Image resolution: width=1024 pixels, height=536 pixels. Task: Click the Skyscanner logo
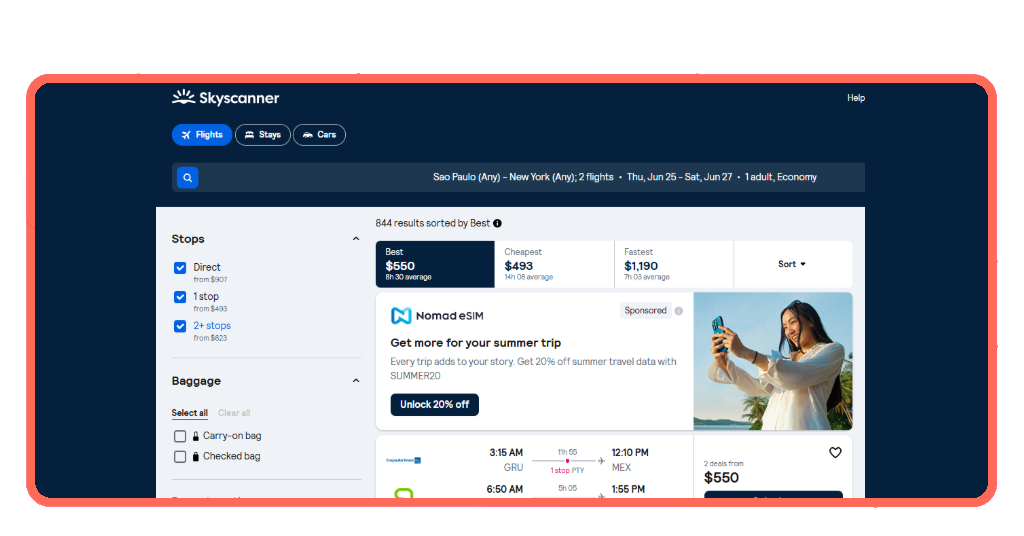click(225, 98)
